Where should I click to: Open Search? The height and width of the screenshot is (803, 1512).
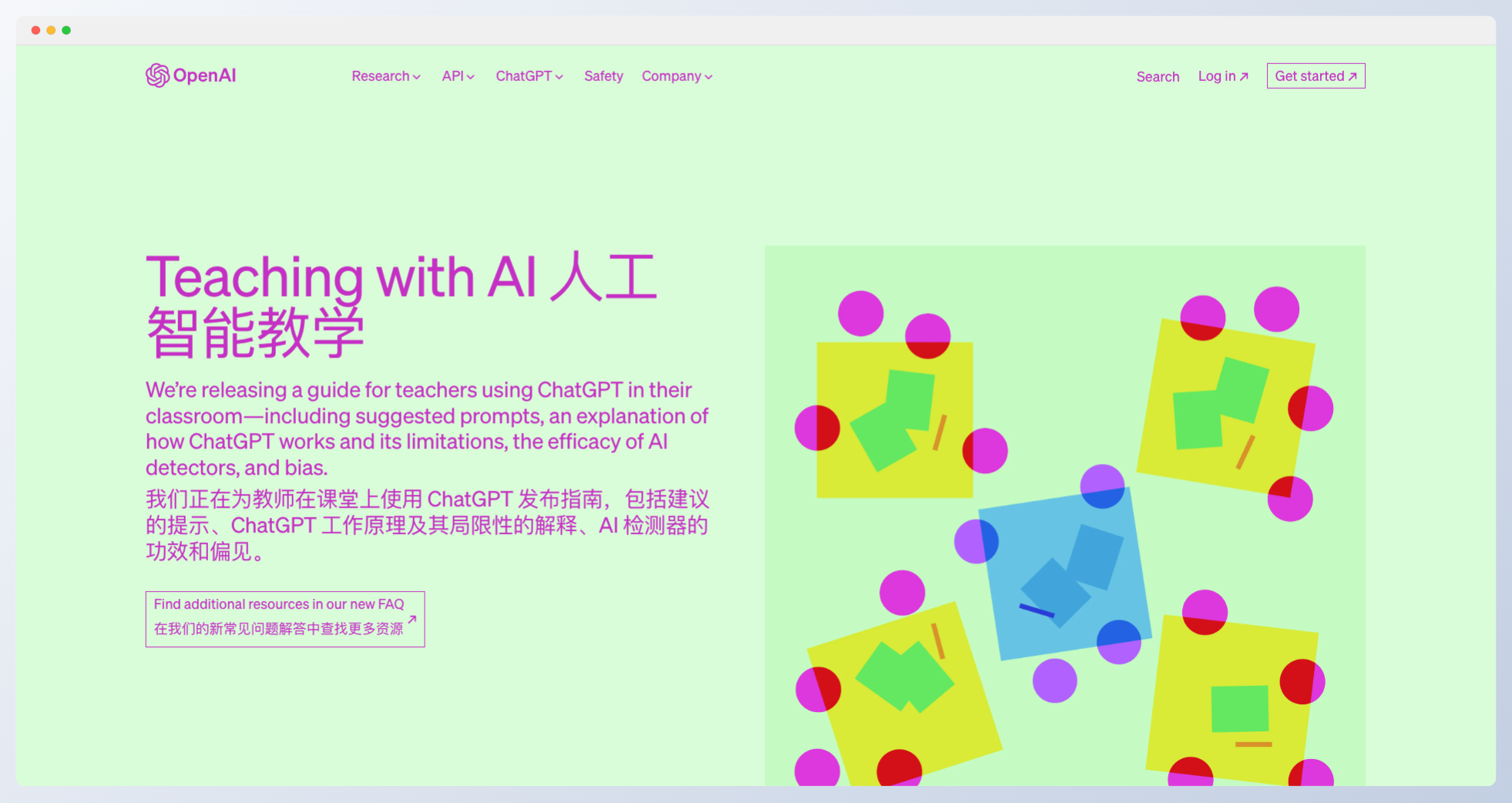(x=1158, y=76)
